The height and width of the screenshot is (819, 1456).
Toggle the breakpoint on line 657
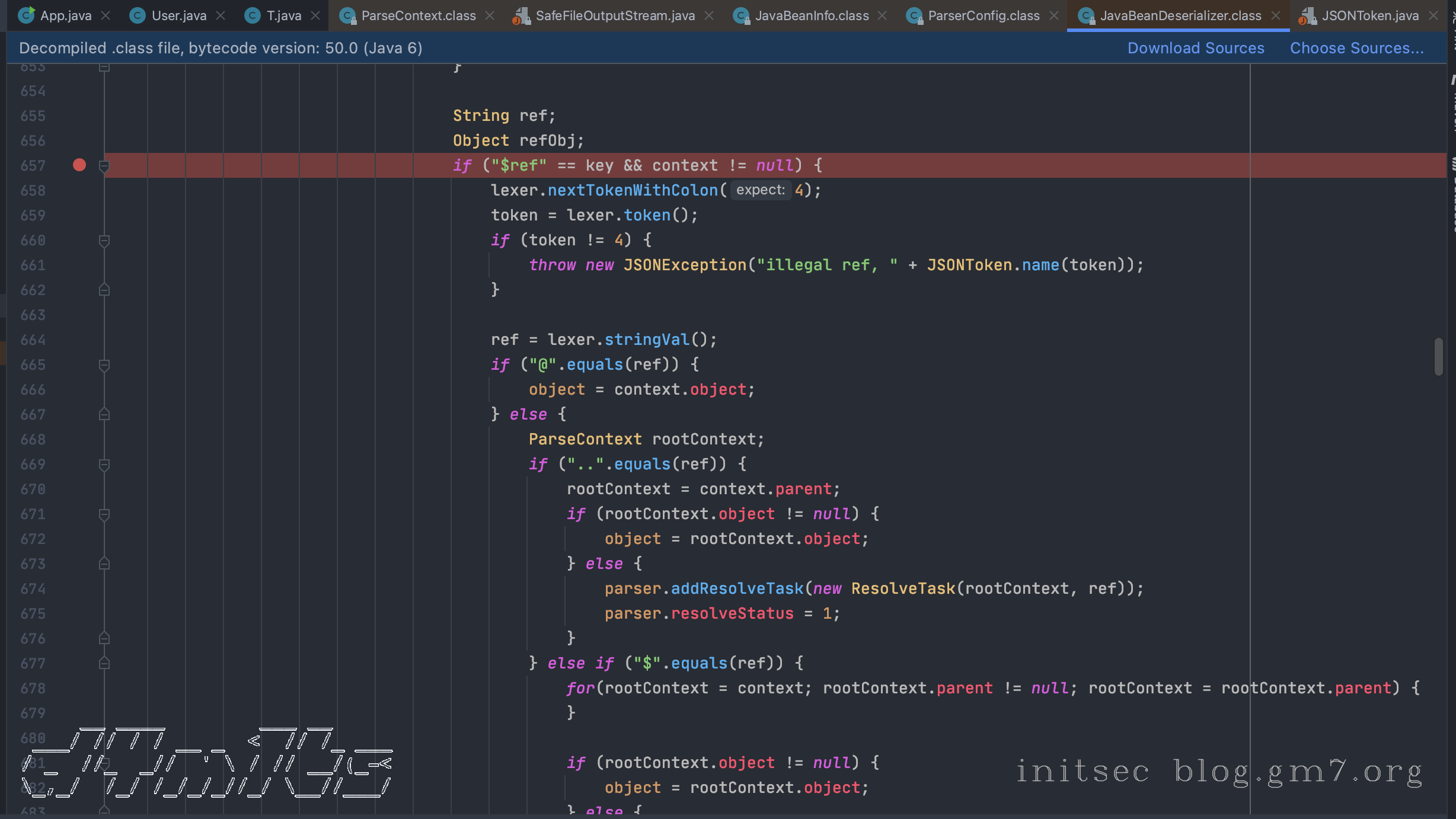coord(79,165)
